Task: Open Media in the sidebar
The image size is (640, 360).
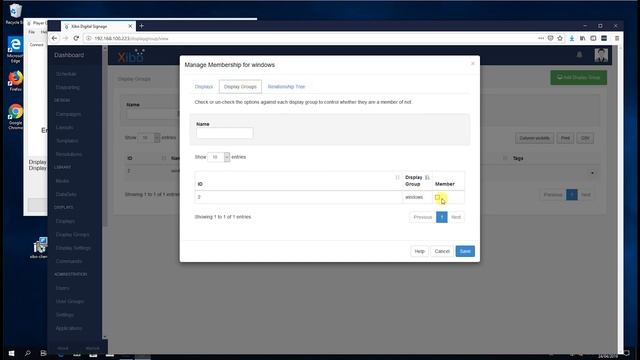Action: (62, 181)
